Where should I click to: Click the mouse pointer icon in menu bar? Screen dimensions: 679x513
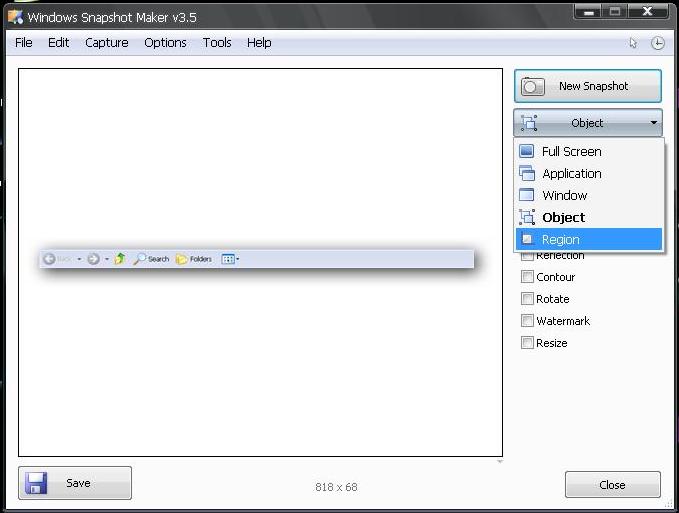[x=633, y=43]
